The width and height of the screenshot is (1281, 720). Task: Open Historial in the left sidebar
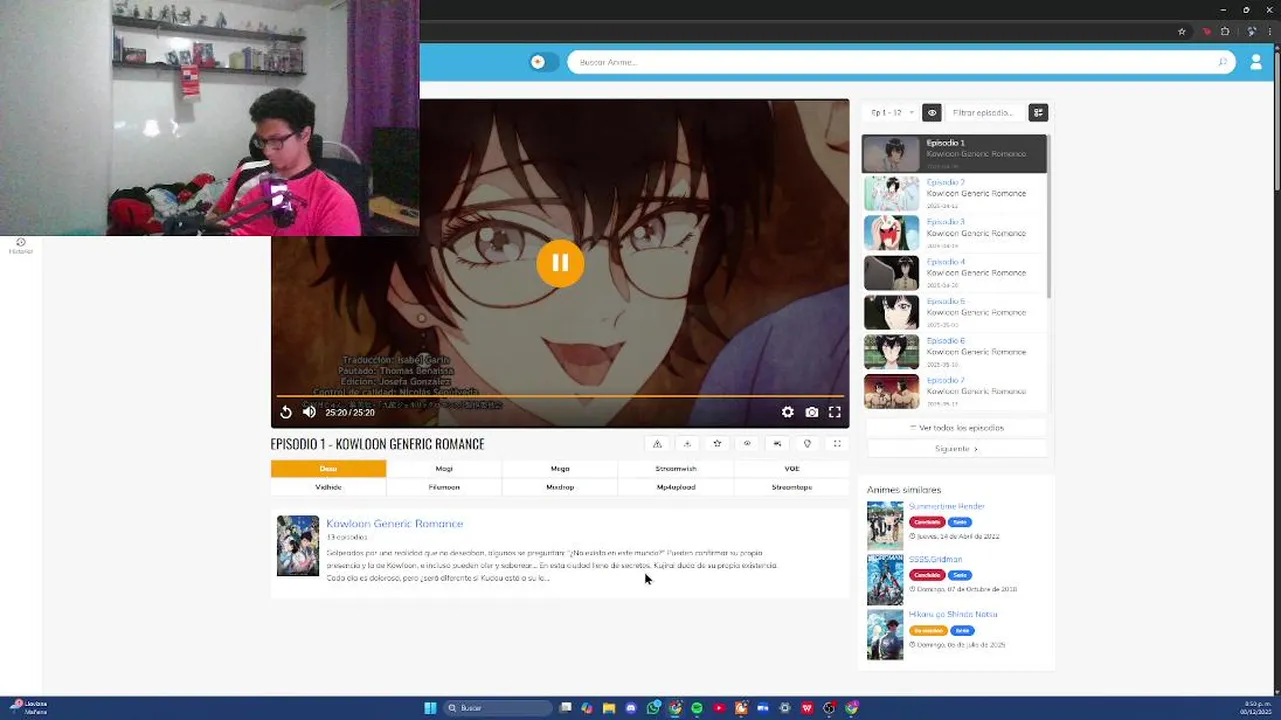click(x=21, y=246)
